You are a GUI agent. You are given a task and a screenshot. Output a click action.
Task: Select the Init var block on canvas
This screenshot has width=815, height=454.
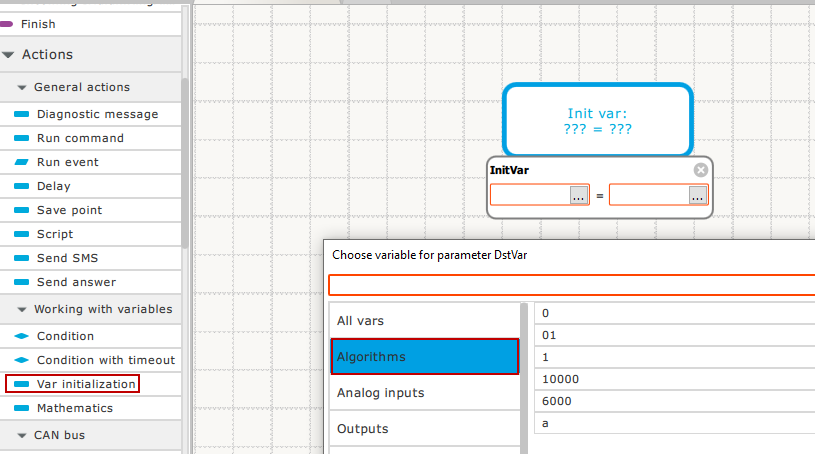(597, 120)
